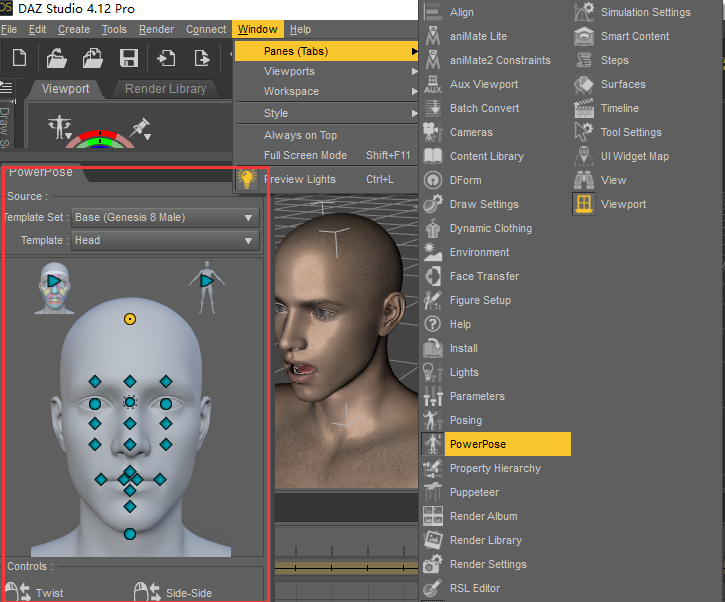725x602 pixels.
Task: Click the Render Settings camera icon
Action: tap(433, 564)
